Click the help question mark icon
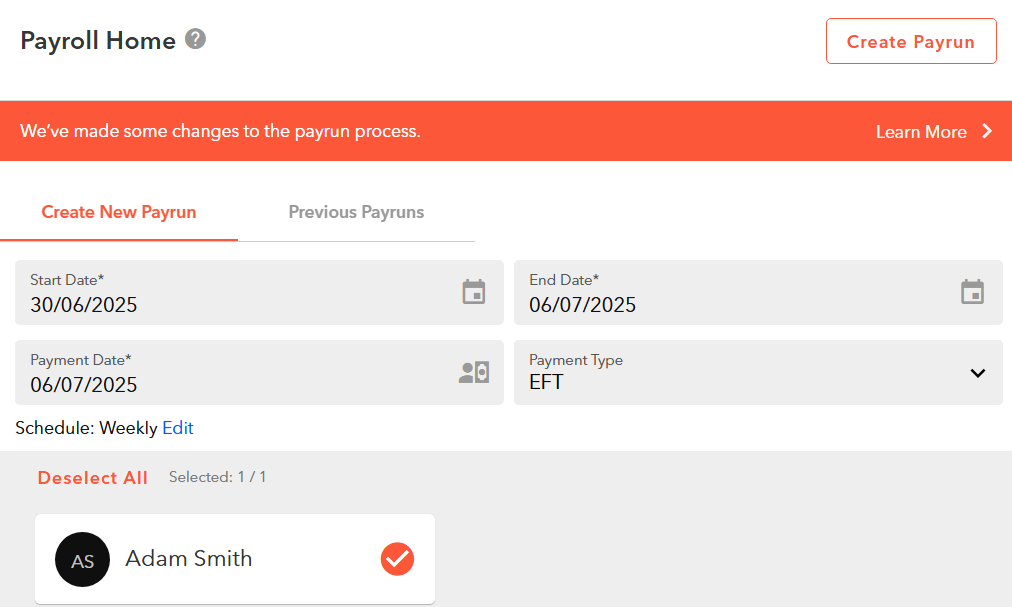The width and height of the screenshot is (1012, 607). tap(196, 39)
